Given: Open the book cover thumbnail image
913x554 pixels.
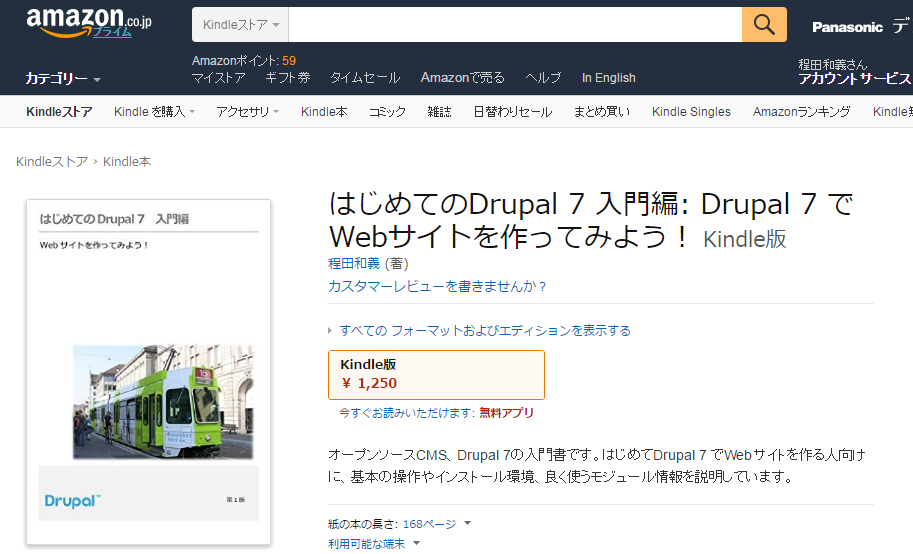Looking at the screenshot, I should 148,372.
